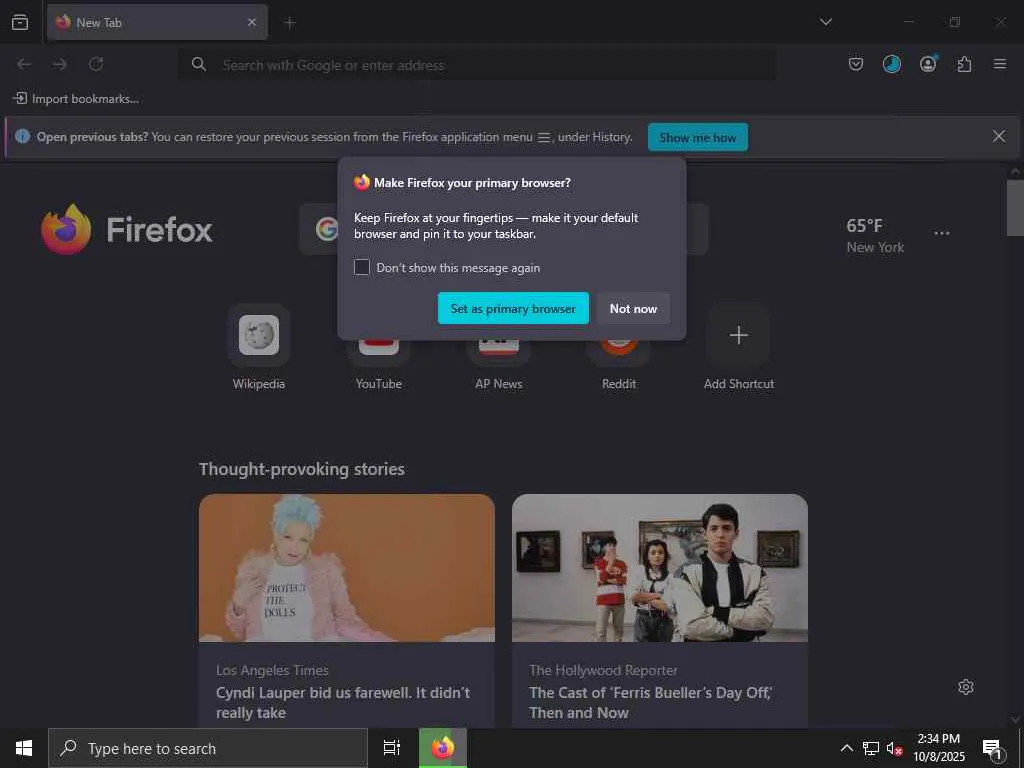Open the Firefox View icon beside the tabs
Viewport: 1024px width, 768px height.
point(20,22)
